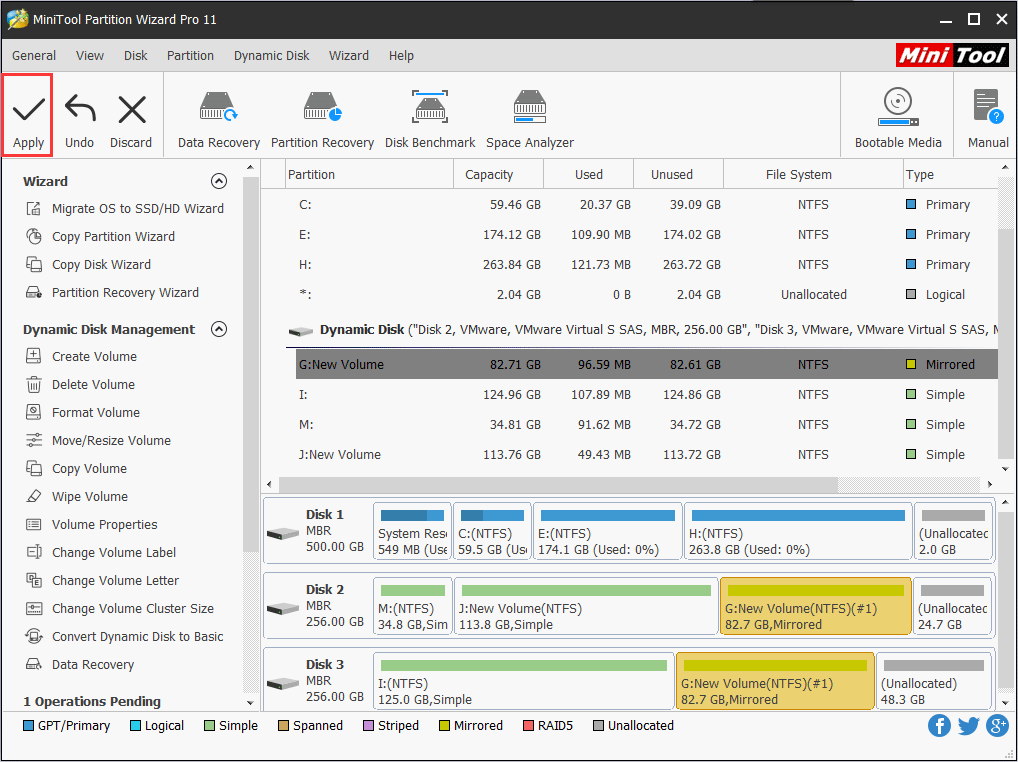Click sidebar Data Recovery under Dynamic Disk Management
The width and height of the screenshot is (1018, 762).
click(x=80, y=664)
